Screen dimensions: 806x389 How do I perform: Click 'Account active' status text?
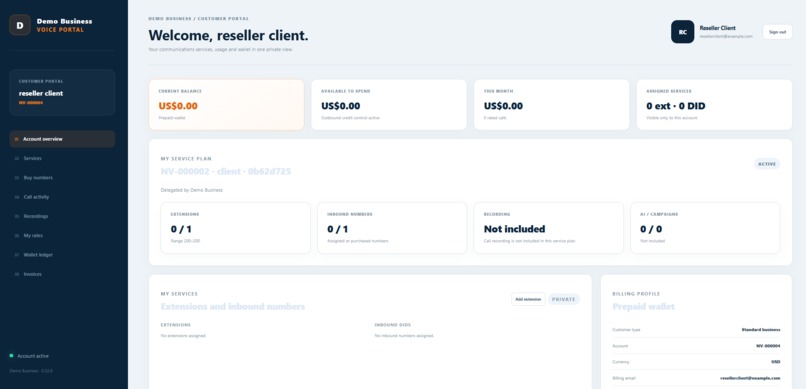point(33,356)
